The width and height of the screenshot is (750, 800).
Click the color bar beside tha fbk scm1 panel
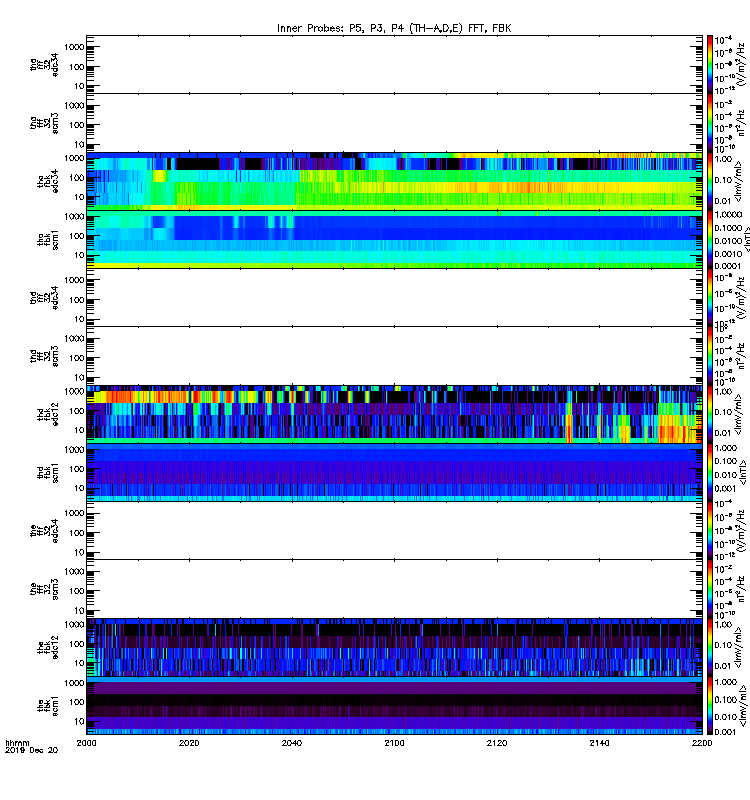(x=710, y=239)
